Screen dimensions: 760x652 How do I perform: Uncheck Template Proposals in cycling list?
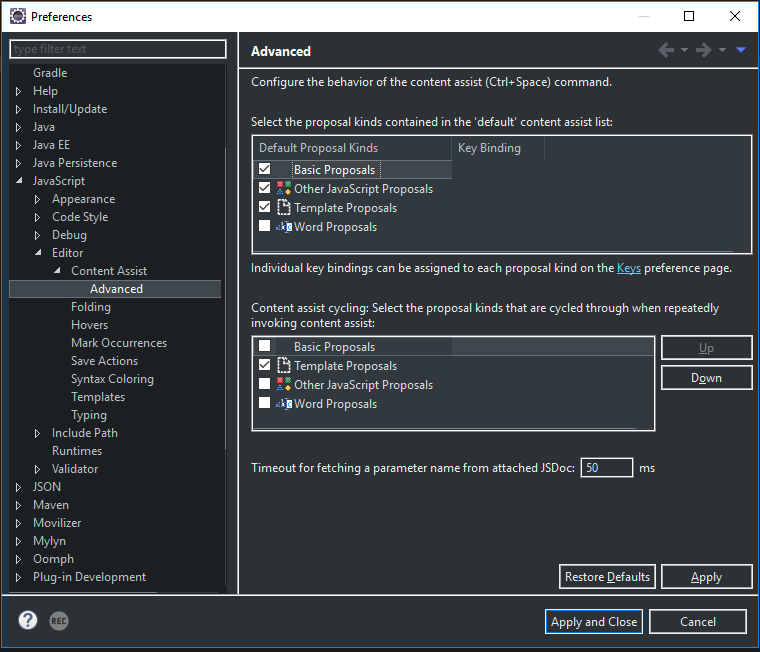click(265, 365)
